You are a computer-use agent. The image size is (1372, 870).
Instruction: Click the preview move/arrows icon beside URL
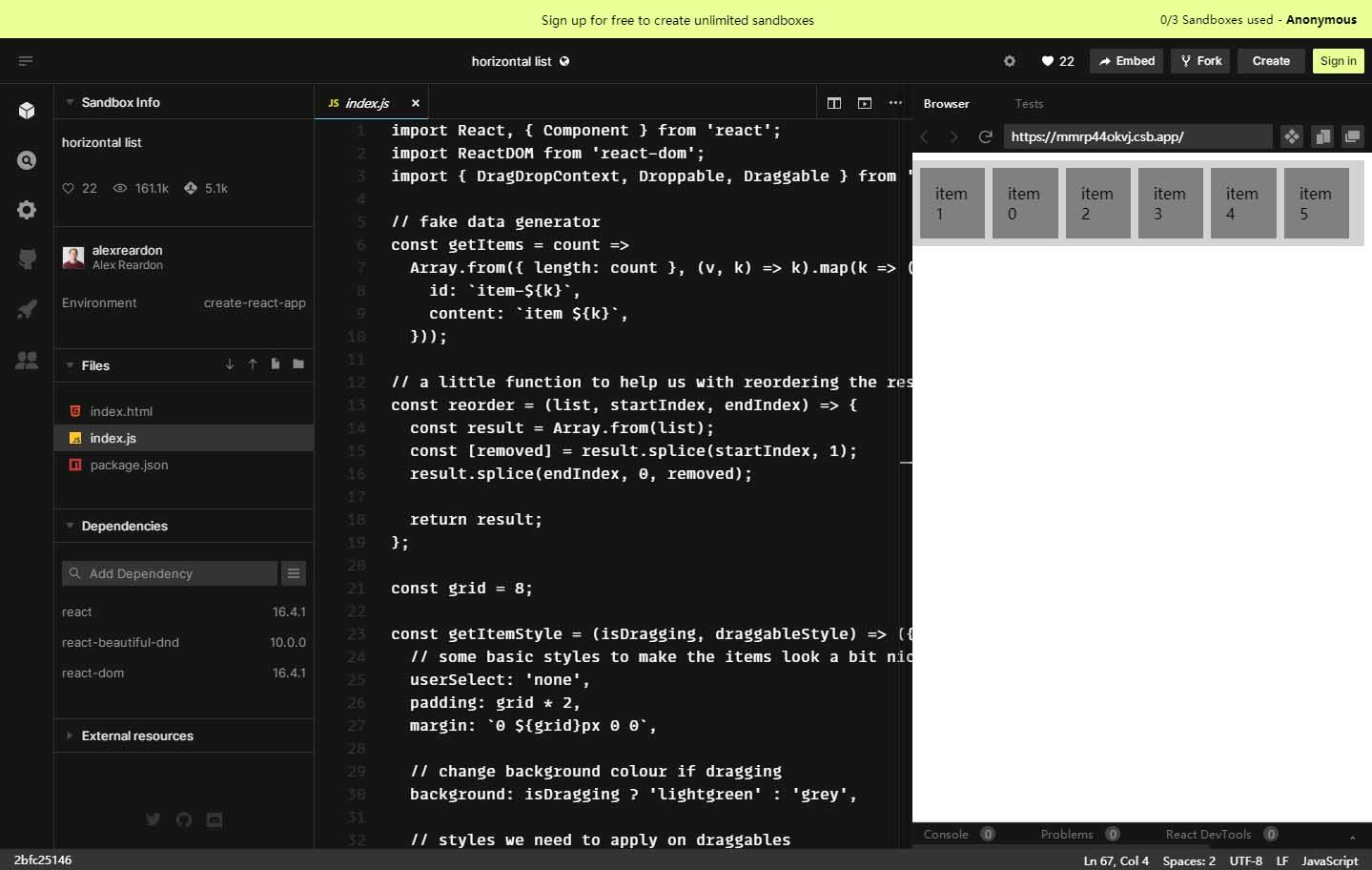pos(1292,136)
